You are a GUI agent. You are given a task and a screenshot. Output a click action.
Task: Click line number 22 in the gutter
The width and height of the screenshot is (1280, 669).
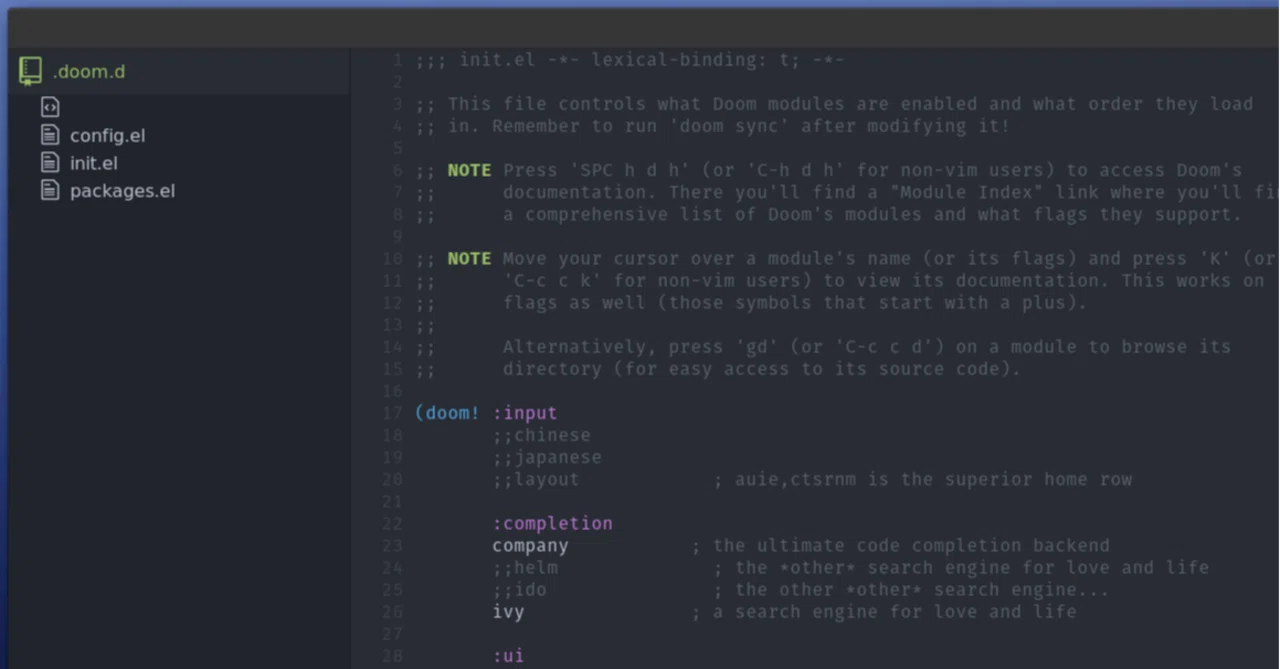click(x=392, y=523)
